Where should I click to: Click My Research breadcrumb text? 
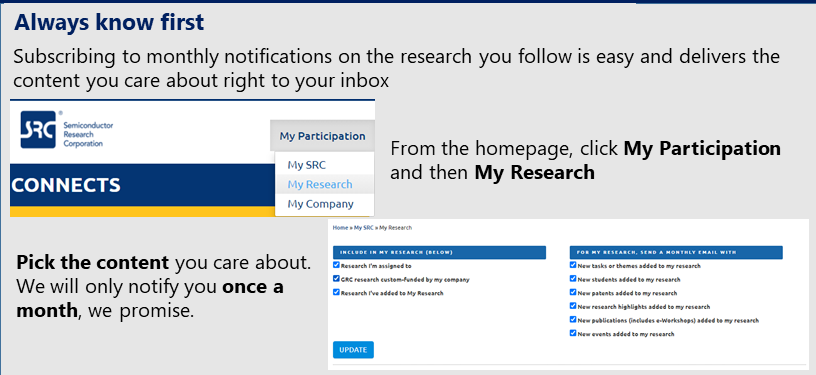pos(396,228)
